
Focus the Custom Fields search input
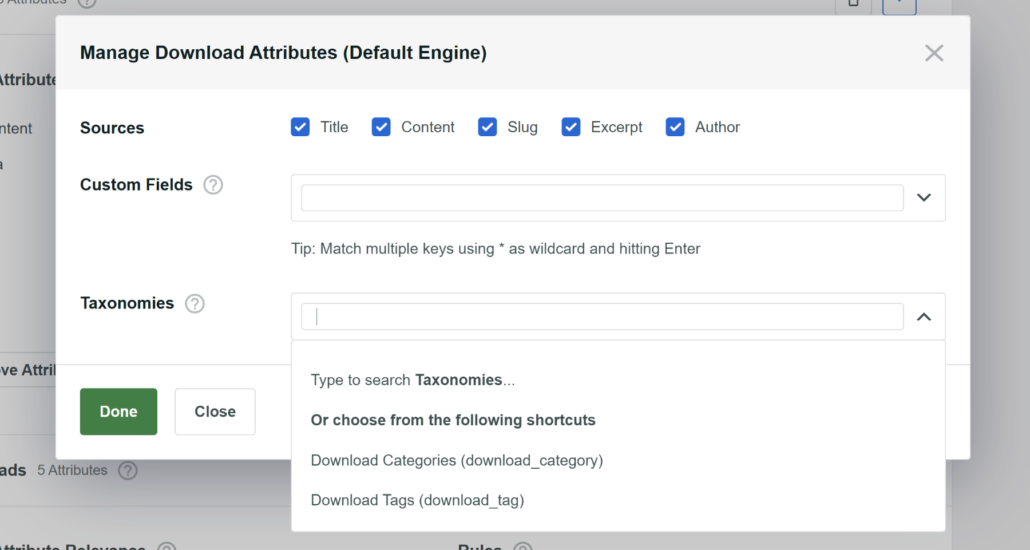(x=602, y=198)
